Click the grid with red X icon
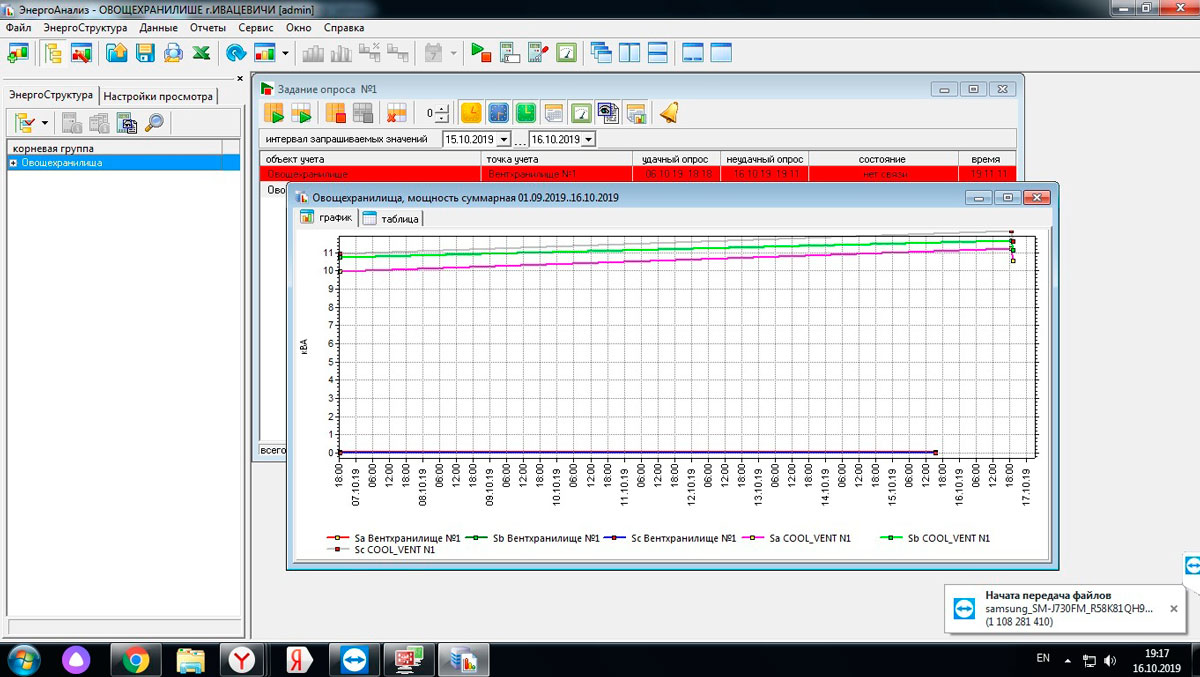The image size is (1200, 677). coord(397,113)
